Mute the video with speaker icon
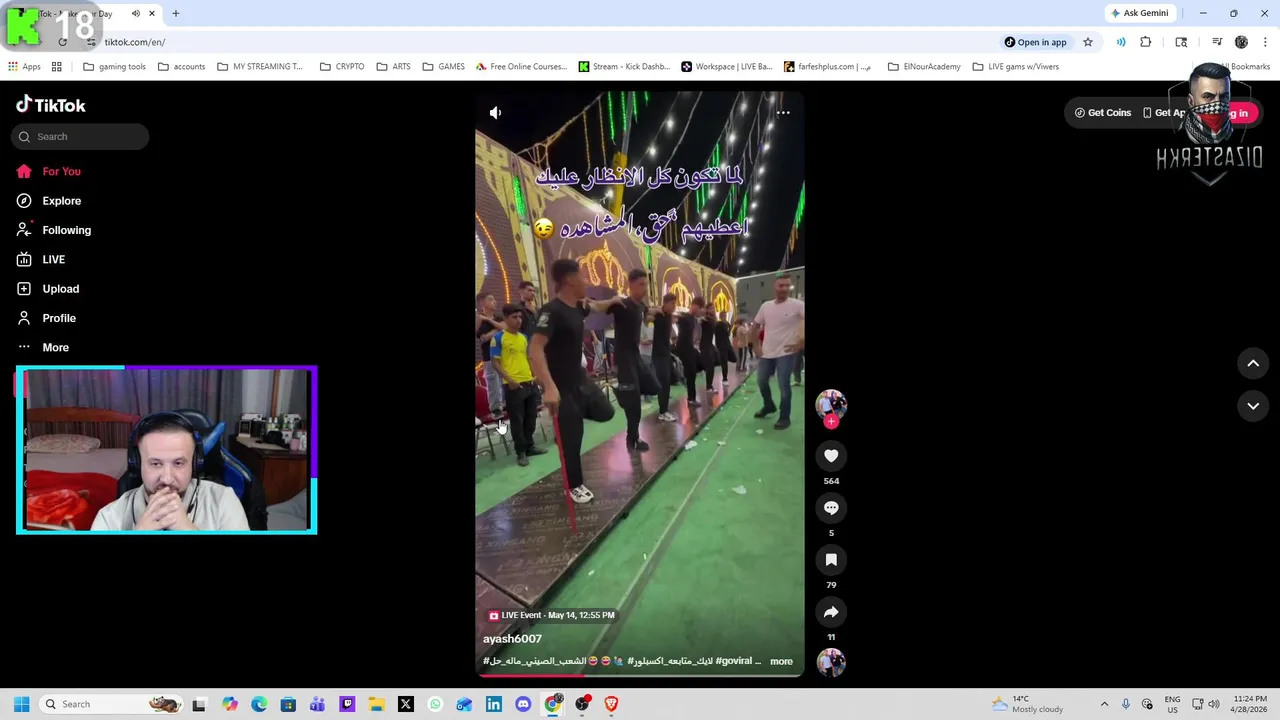 495,113
